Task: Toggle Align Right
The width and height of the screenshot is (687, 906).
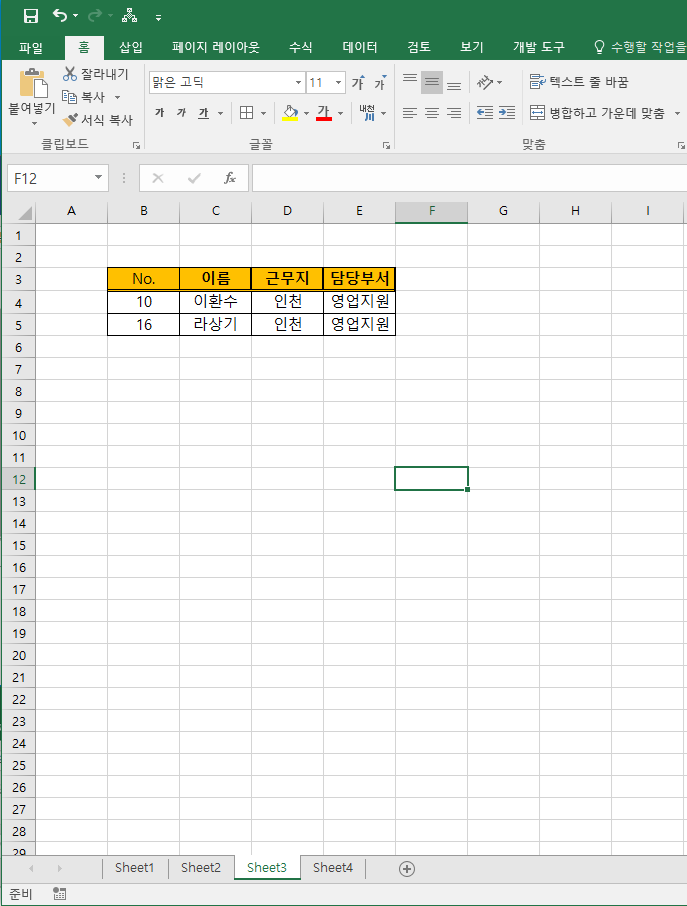Action: pos(454,113)
